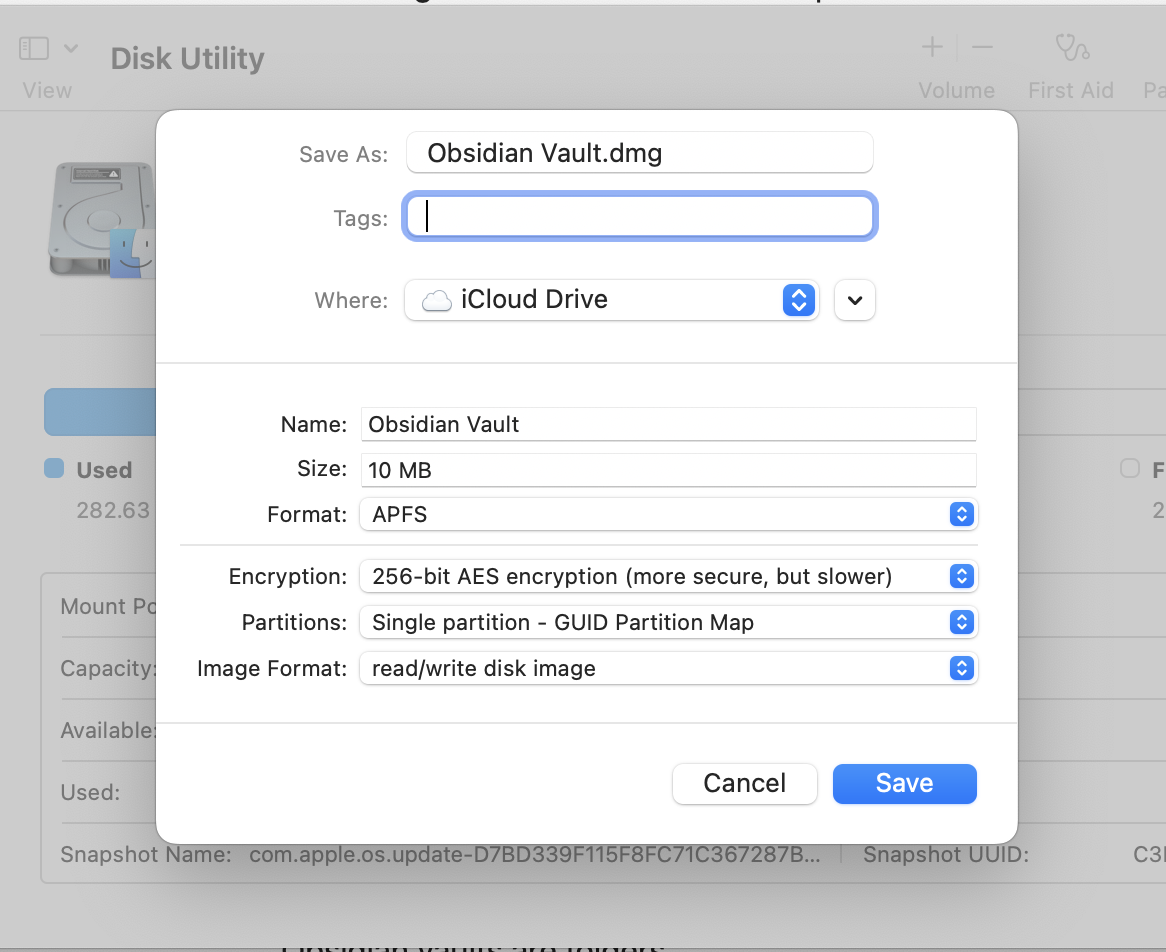1166x952 pixels.
Task: Edit the Size field 10 MB
Action: coord(669,470)
